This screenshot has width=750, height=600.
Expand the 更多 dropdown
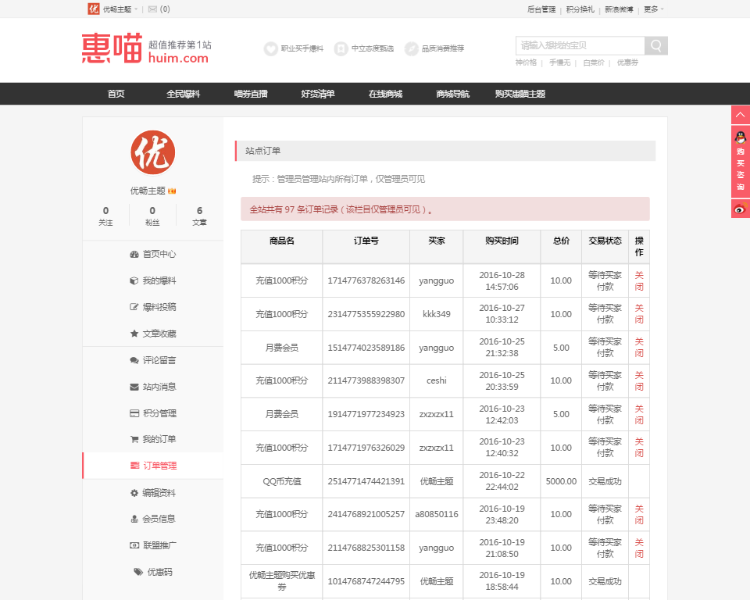tap(653, 9)
